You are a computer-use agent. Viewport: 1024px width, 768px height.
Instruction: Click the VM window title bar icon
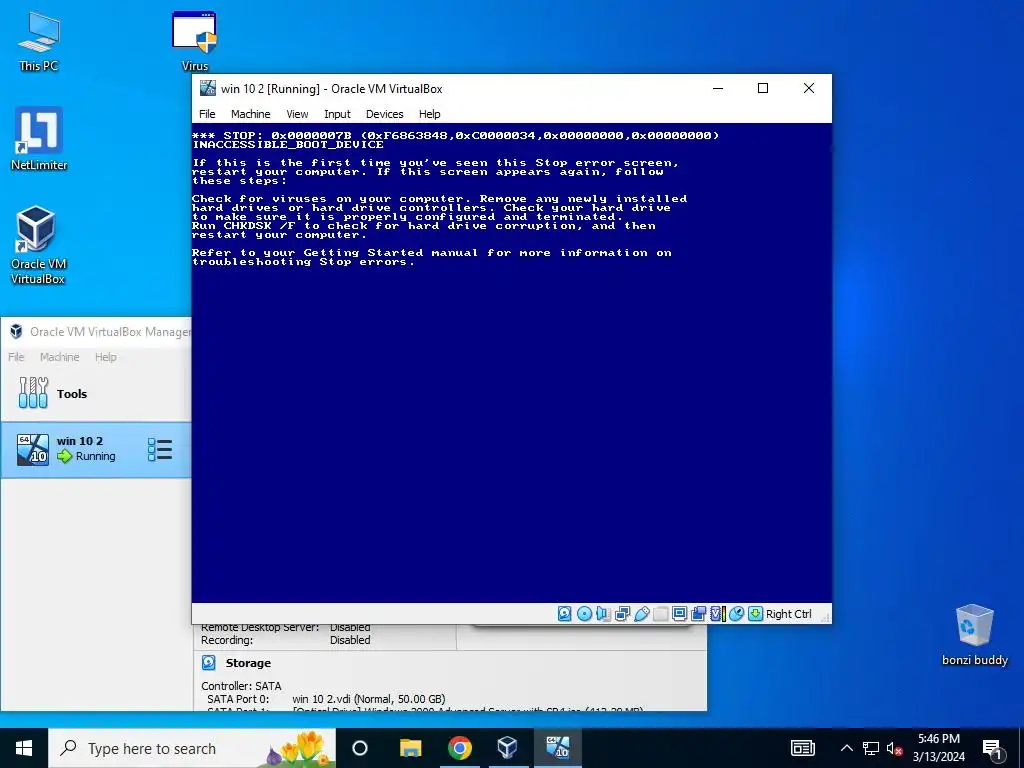click(208, 88)
